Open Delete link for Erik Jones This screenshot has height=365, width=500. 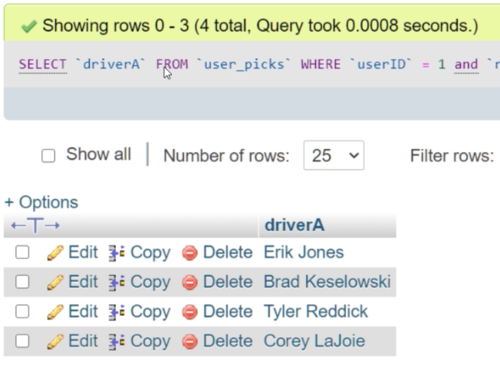coord(228,252)
